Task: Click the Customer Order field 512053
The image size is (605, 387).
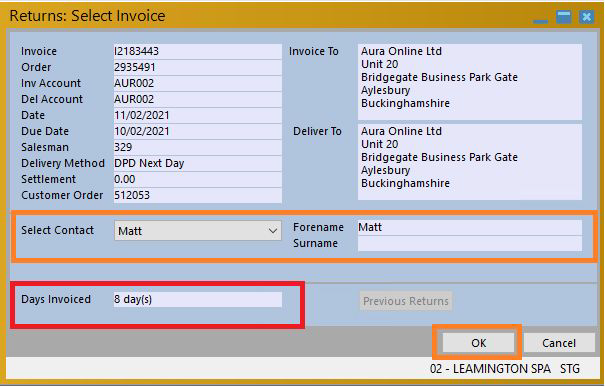Action: [x=198, y=196]
